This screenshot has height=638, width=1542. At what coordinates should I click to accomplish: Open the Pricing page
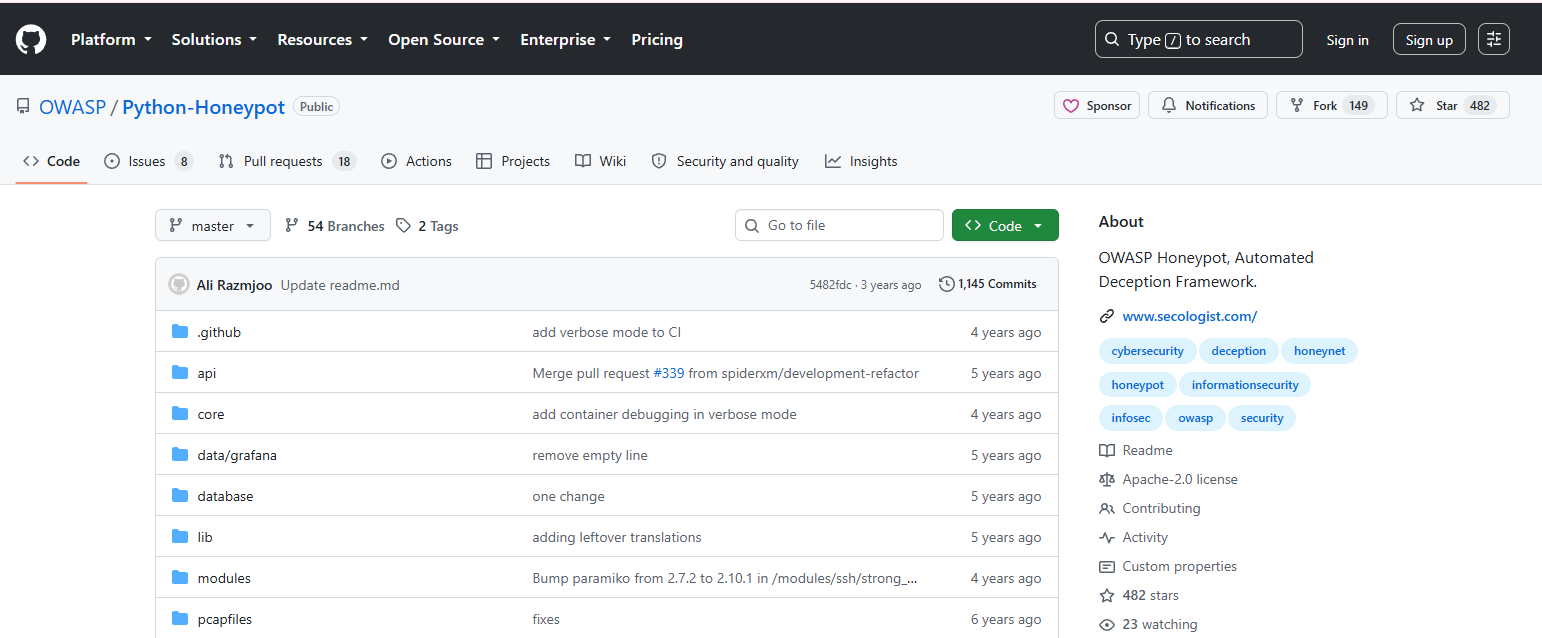(657, 40)
